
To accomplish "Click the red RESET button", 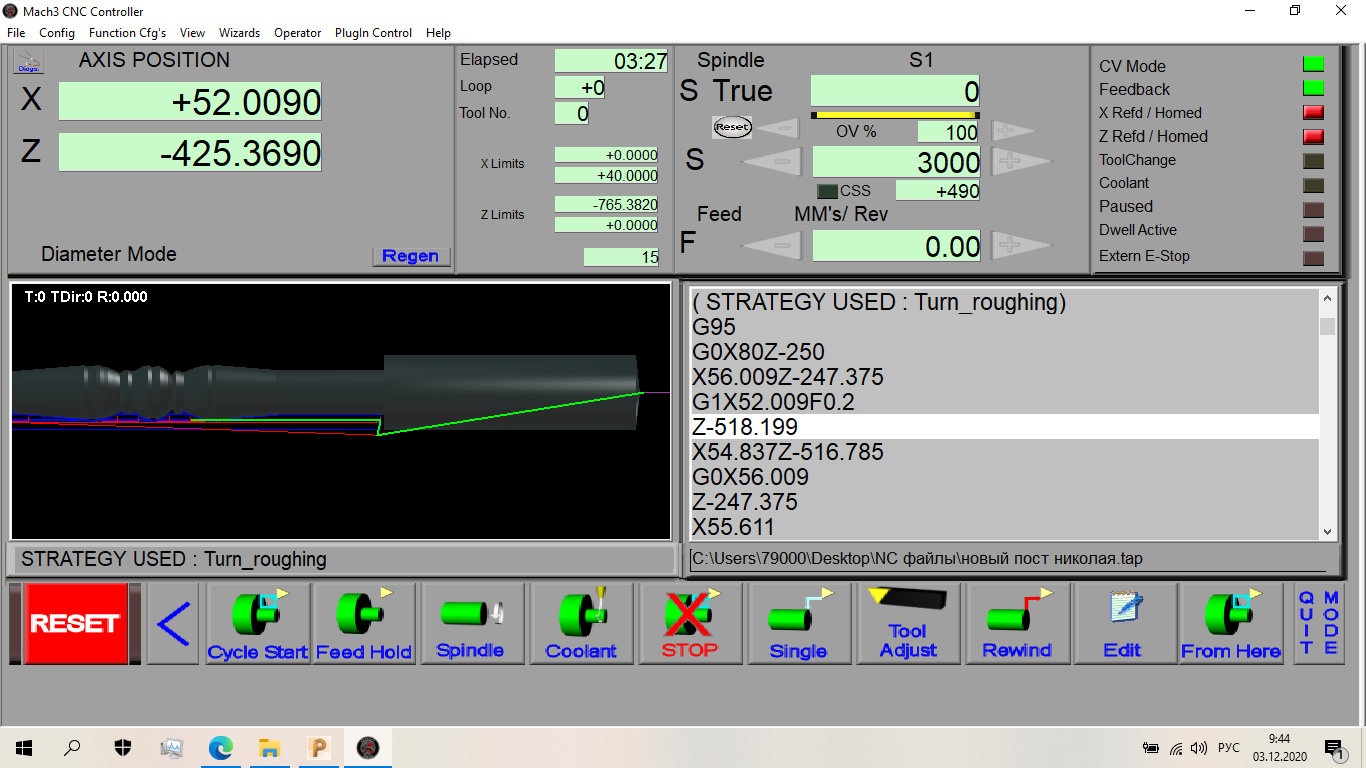I will [75, 623].
